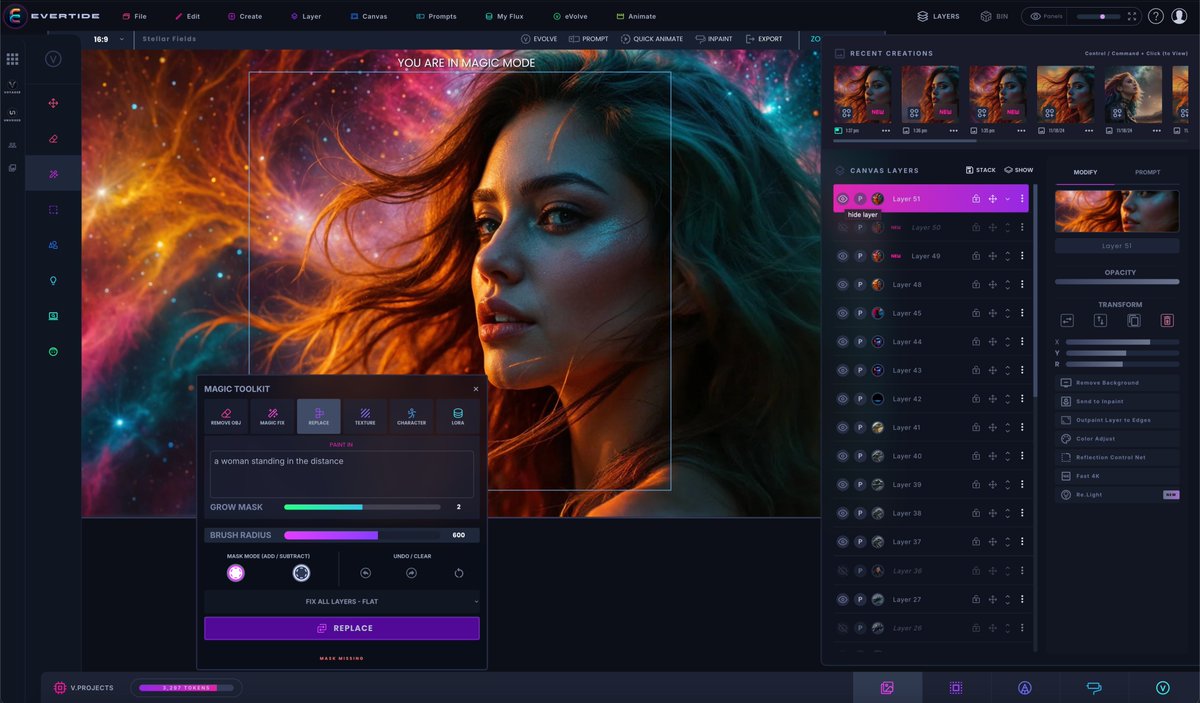This screenshot has width=1200, height=703.
Task: Open three-dot menu for Layer 43
Action: point(1022,370)
